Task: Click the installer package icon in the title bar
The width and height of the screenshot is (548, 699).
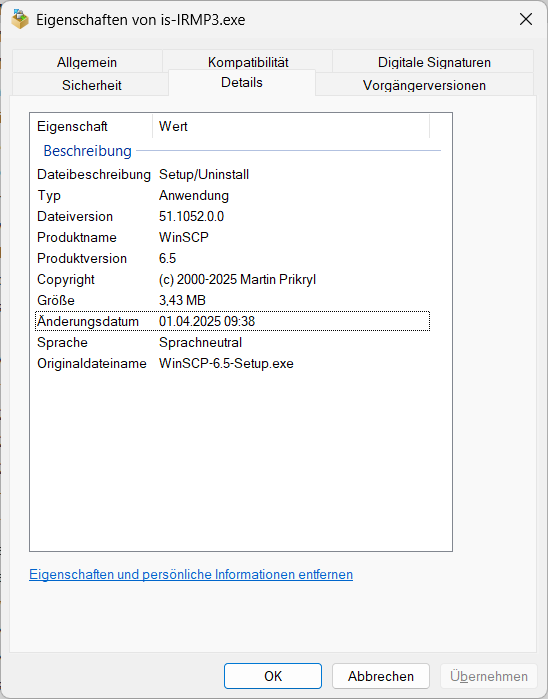Action: 20,19
